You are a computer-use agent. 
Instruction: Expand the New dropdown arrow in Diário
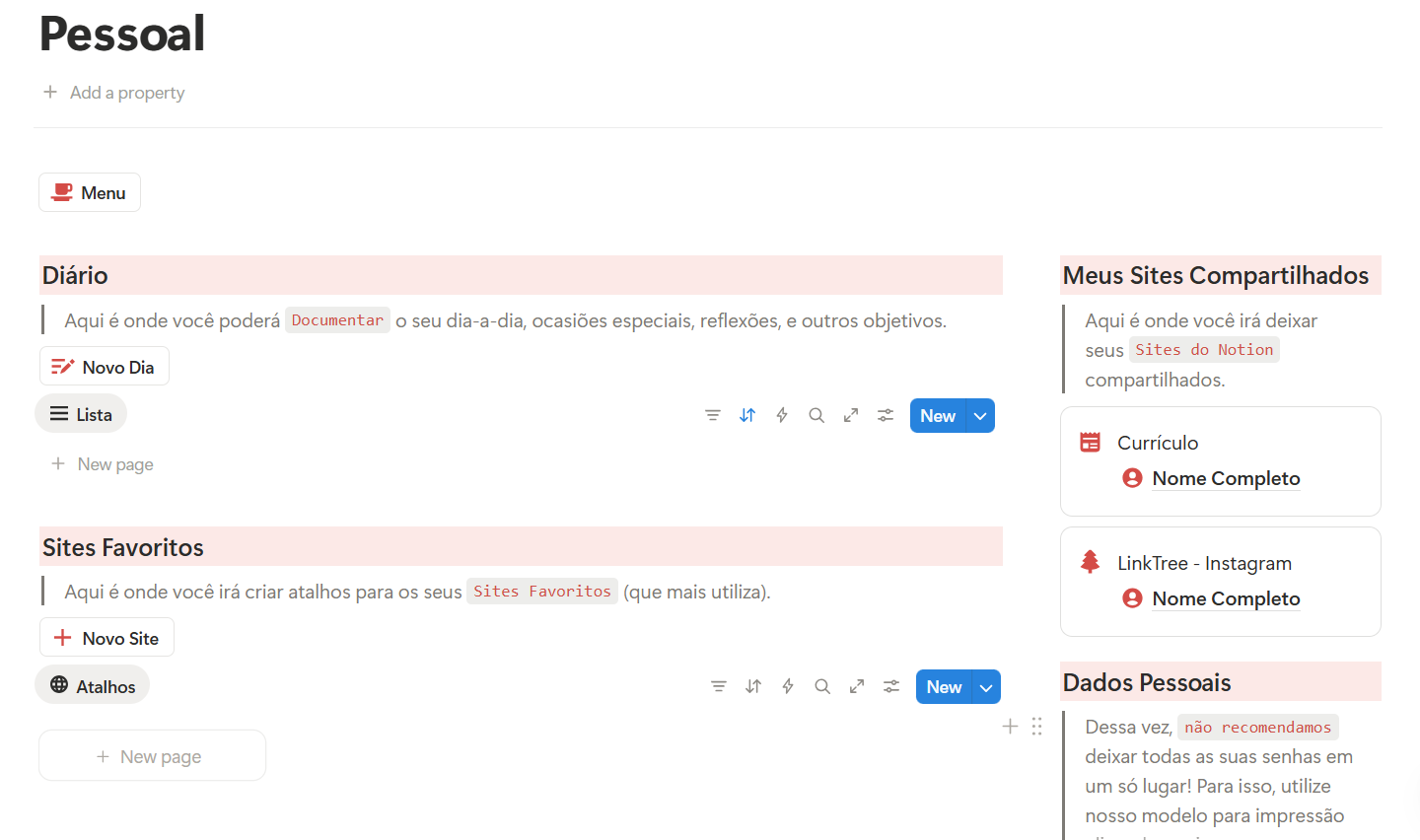coord(980,416)
